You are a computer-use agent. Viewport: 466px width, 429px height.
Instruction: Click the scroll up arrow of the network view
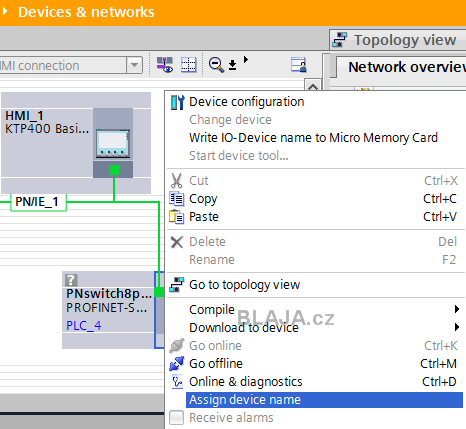[x=313, y=86]
